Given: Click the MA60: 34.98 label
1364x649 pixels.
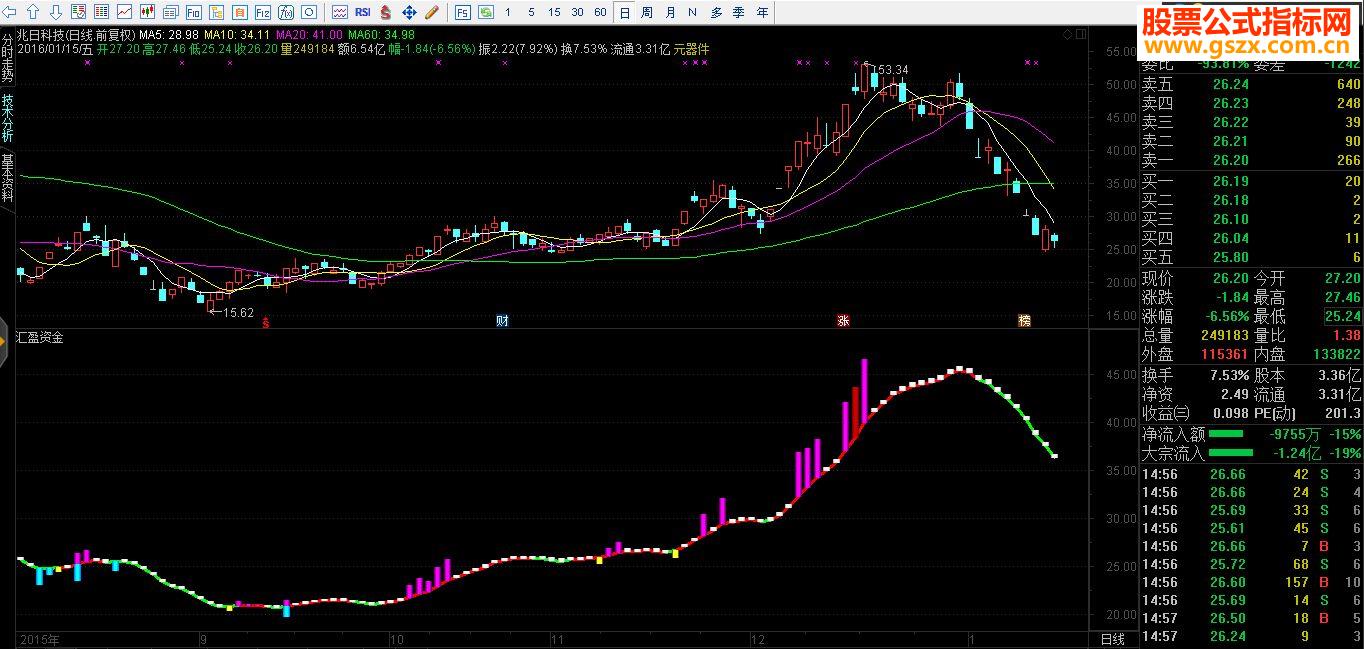Looking at the screenshot, I should (381, 34).
